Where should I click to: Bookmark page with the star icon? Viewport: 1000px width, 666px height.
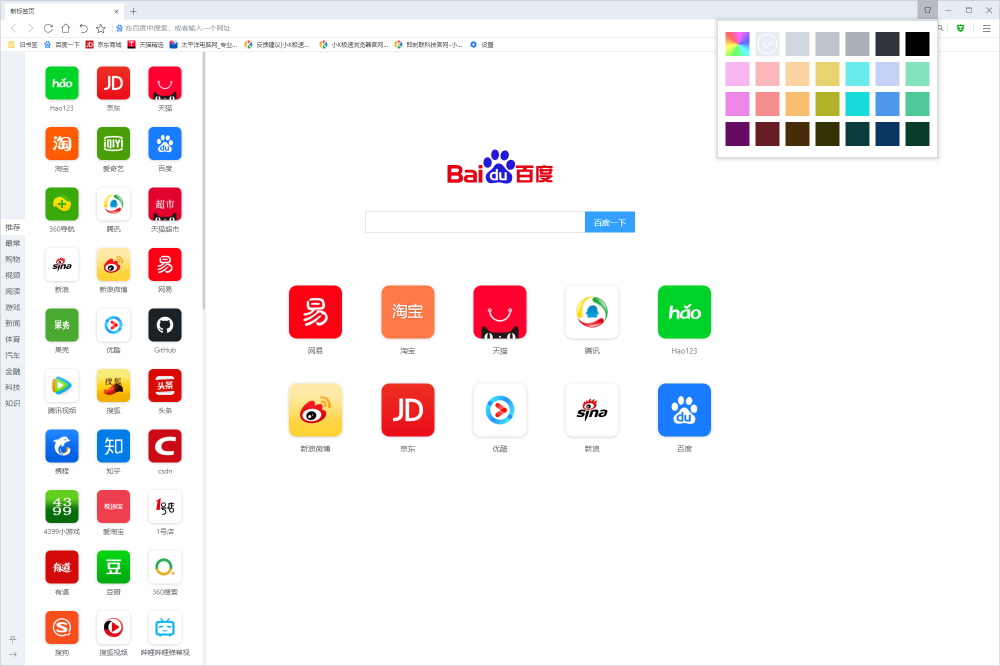[100, 28]
